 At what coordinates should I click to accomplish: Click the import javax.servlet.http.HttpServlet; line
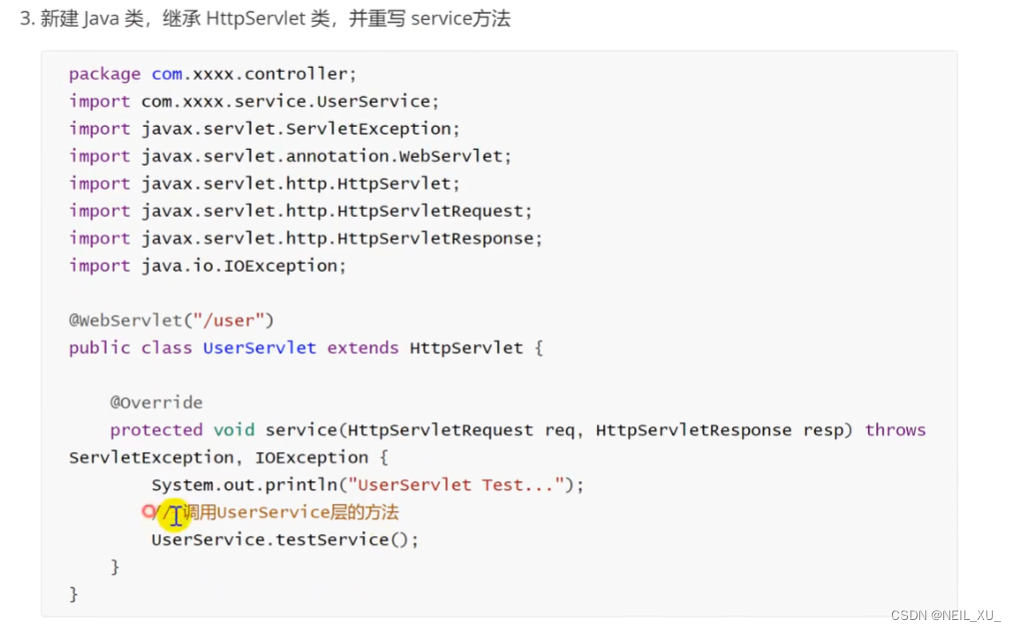(264, 184)
